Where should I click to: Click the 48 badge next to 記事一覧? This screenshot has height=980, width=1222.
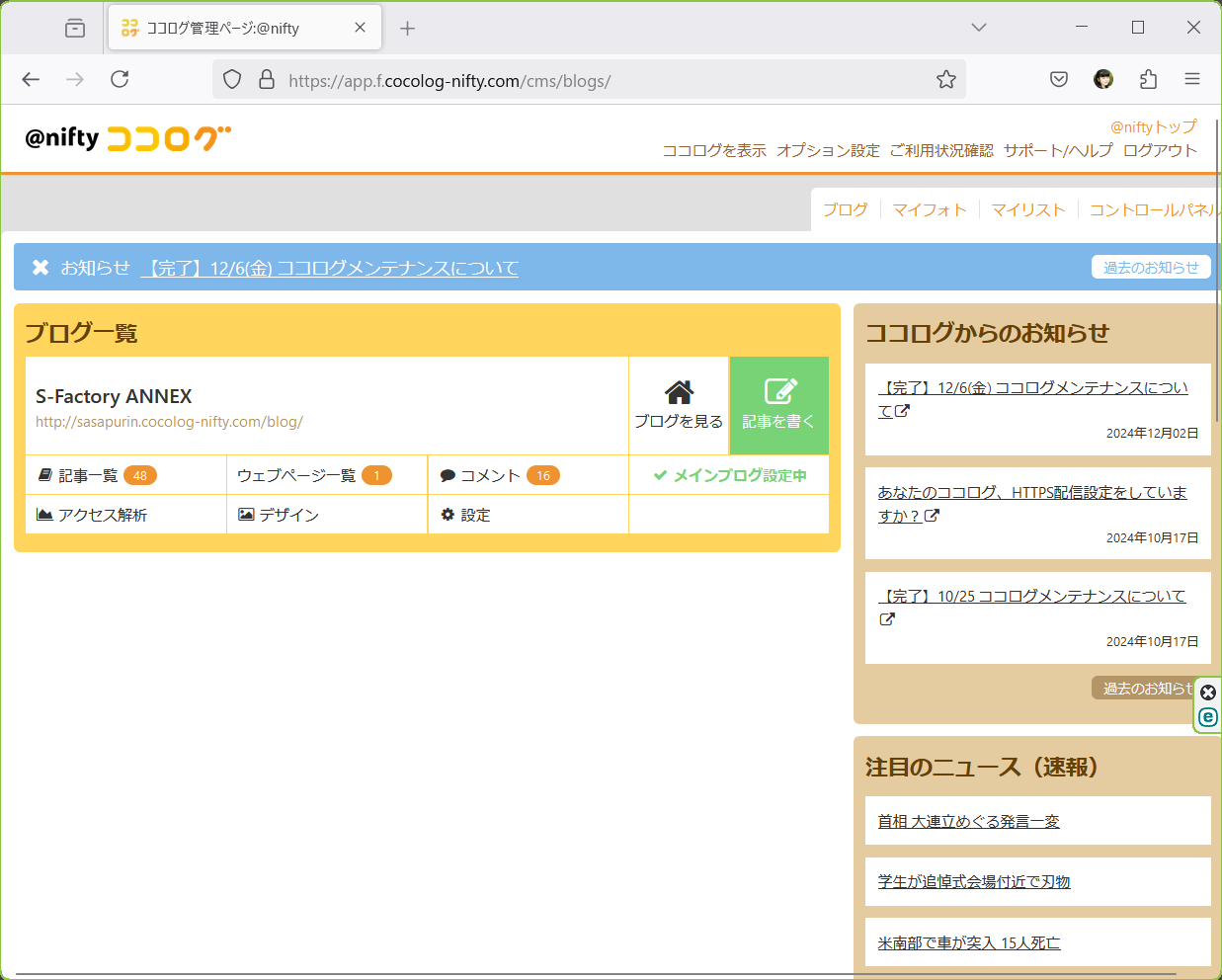[x=140, y=475]
